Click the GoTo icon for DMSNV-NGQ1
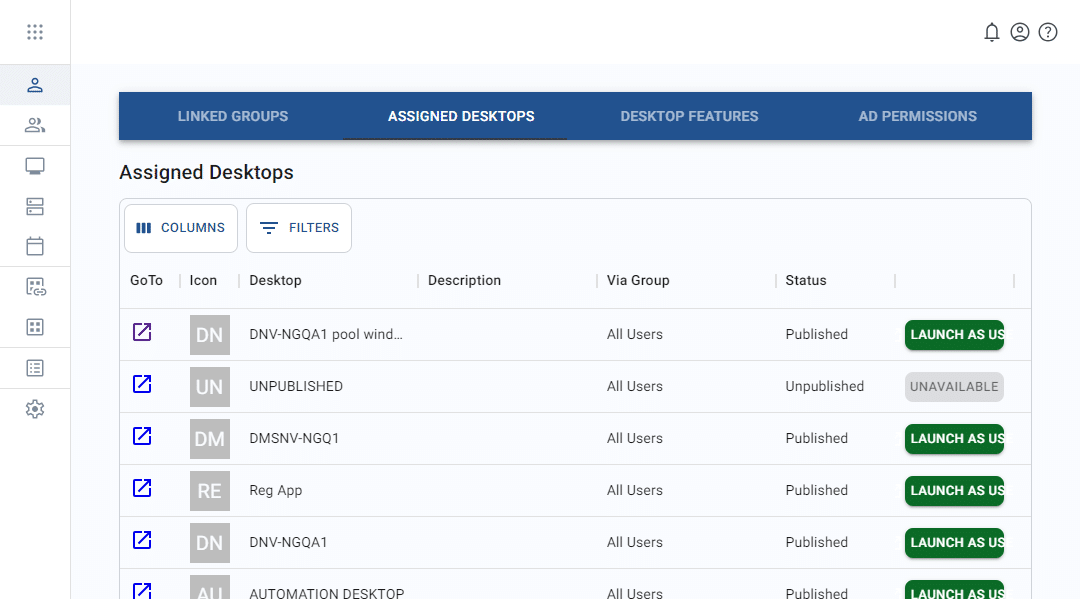 pos(142,437)
